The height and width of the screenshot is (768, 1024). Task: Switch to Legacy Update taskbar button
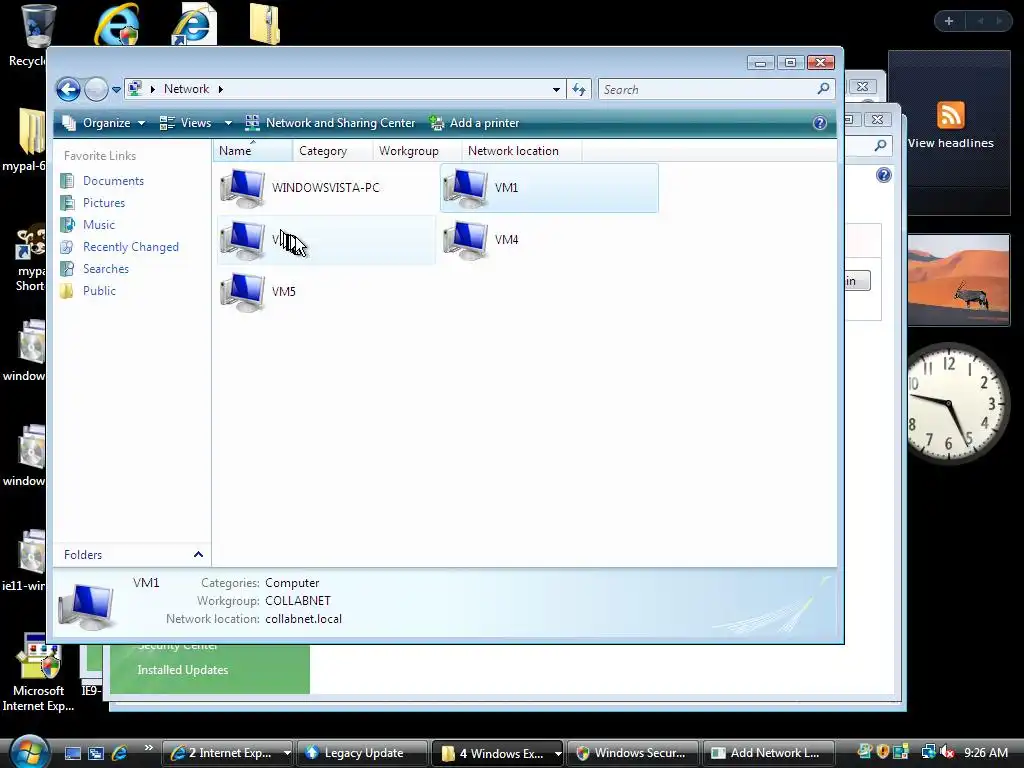point(363,753)
